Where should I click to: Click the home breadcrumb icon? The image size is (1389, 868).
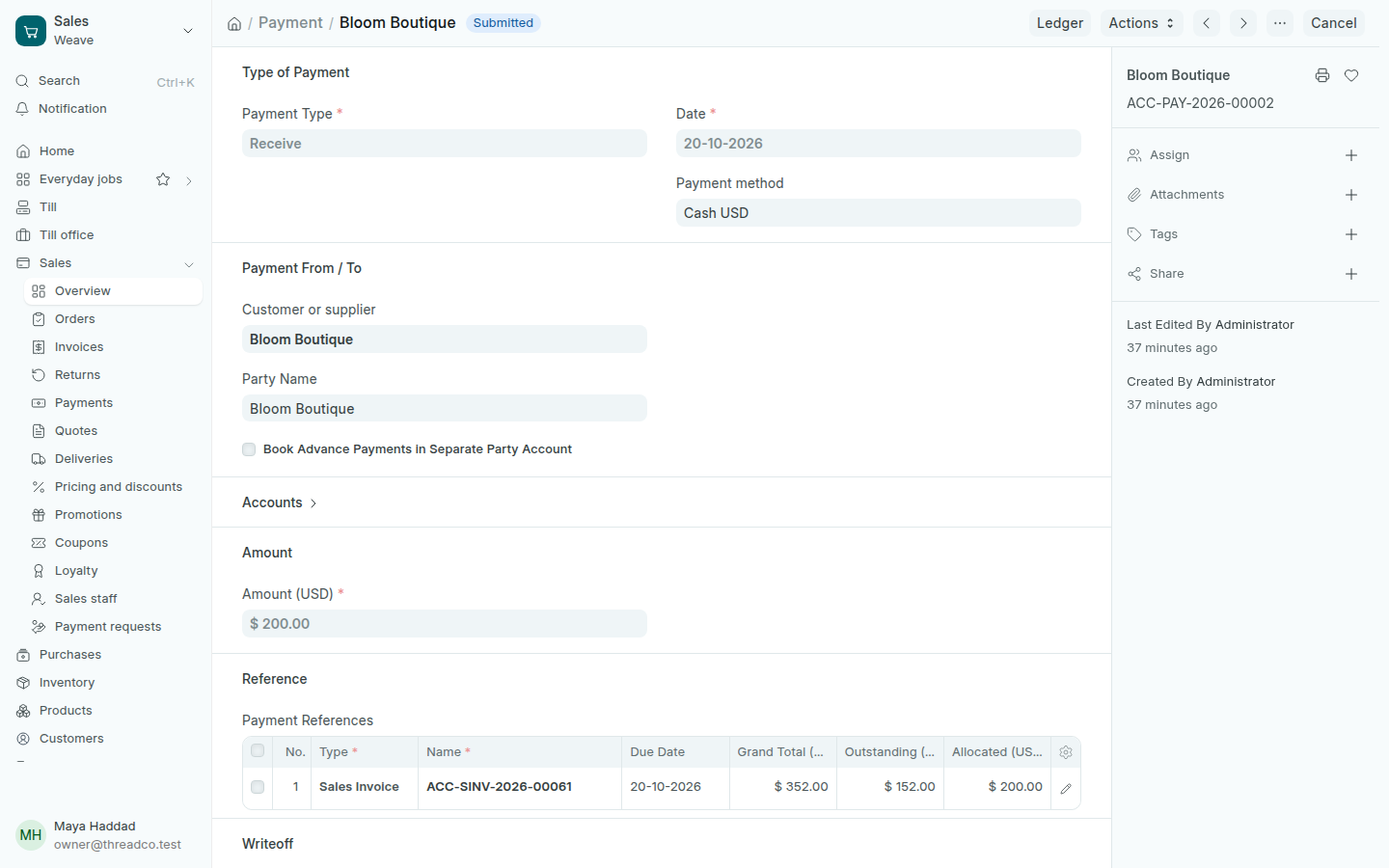click(x=234, y=23)
